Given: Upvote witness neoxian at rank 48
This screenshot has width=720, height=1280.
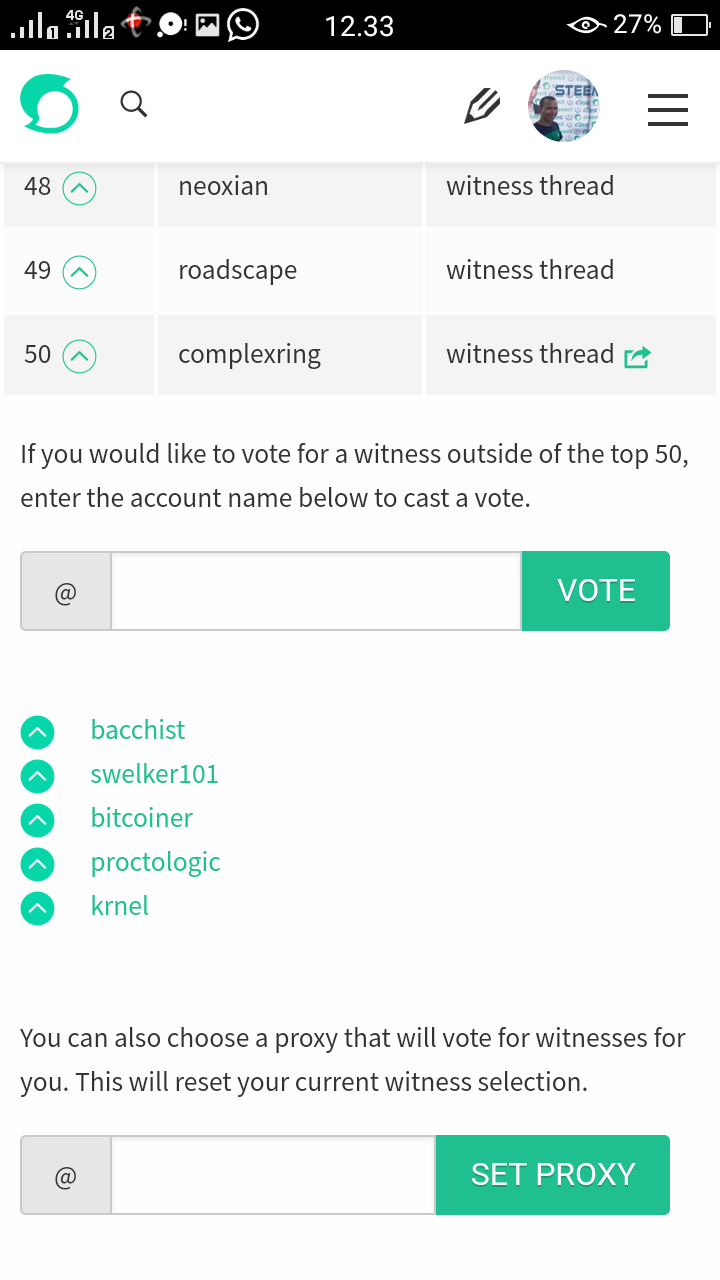Looking at the screenshot, I should [80, 187].
